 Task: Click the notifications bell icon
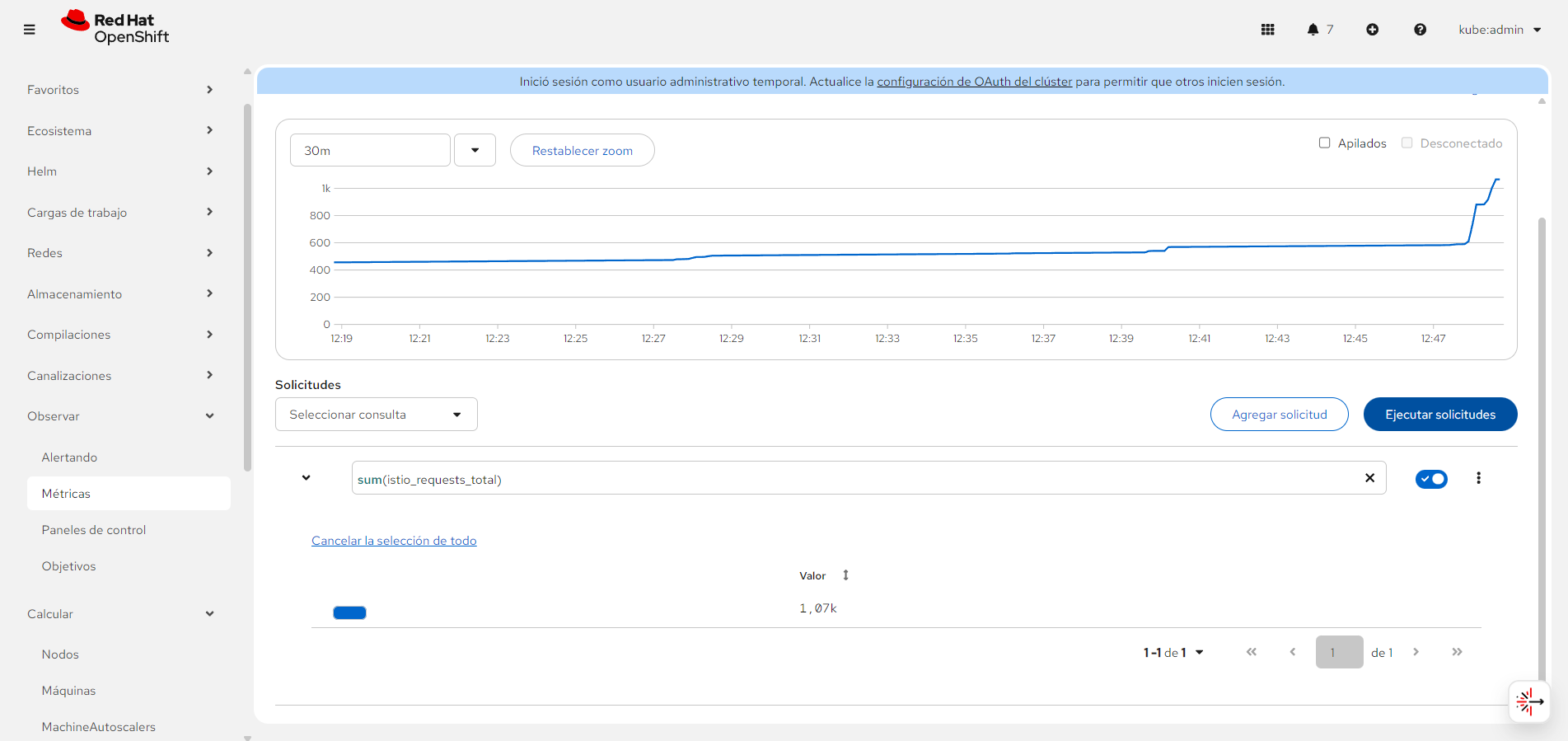click(x=1313, y=30)
